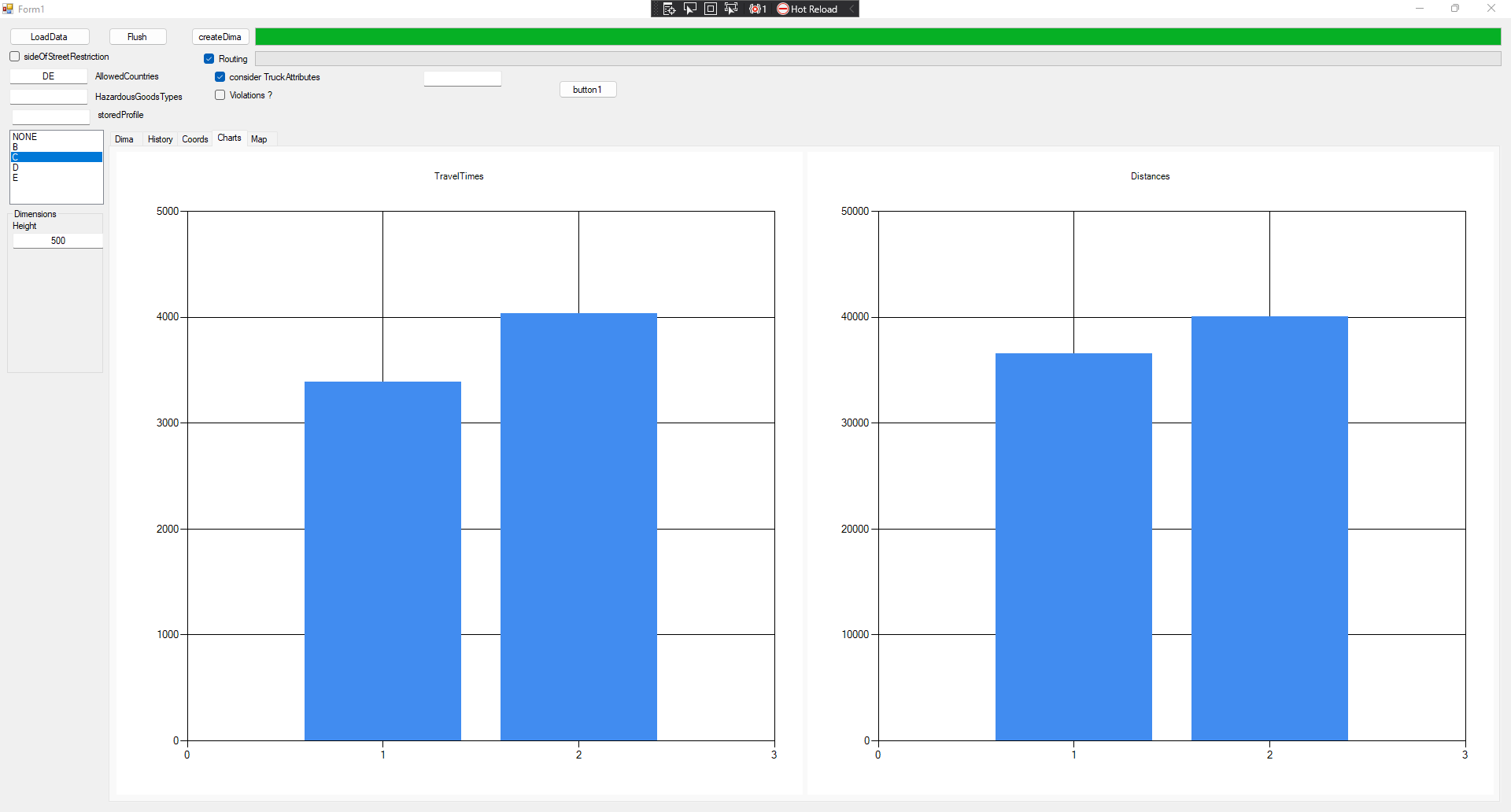Click the AllowedCountries DE field
This screenshot has height=812, width=1511.
pyautogui.click(x=49, y=76)
